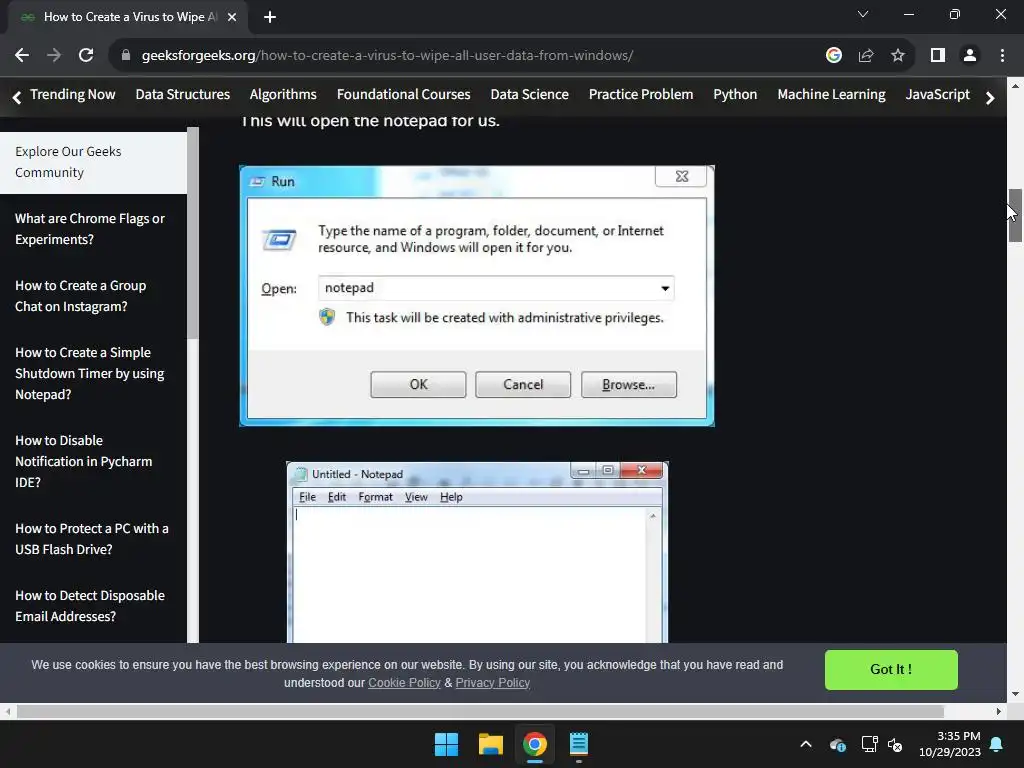Click scroll-down arrow of page scrollbar
The image size is (1024, 768).
(x=1015, y=694)
